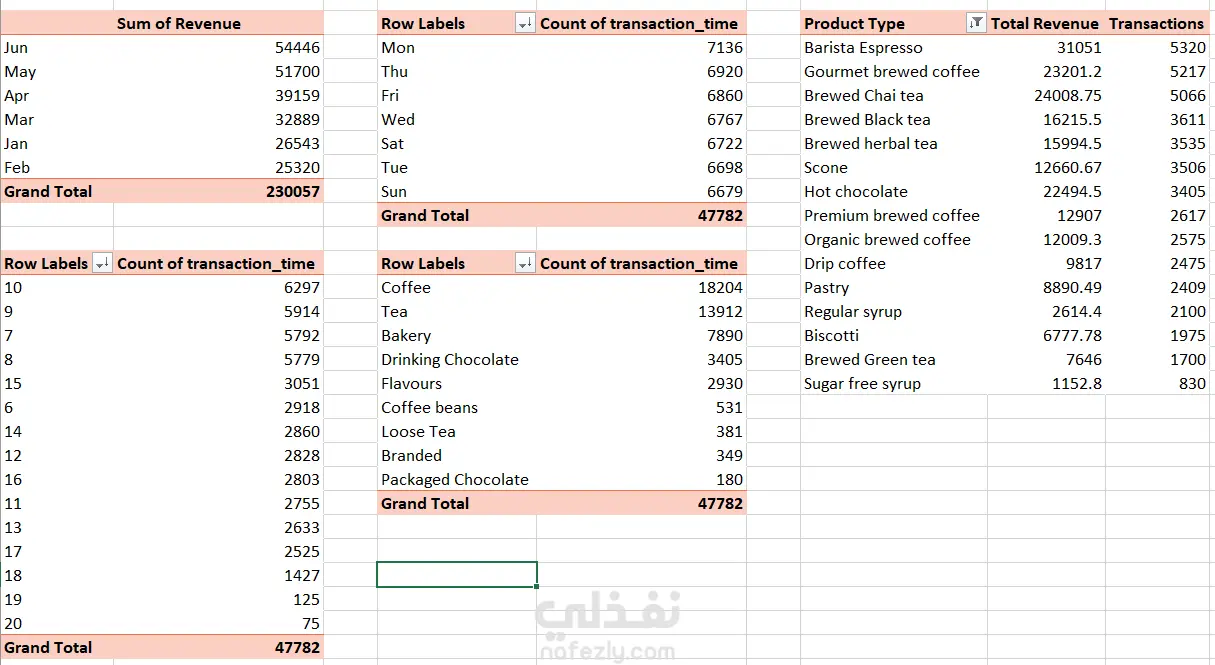1215x665 pixels.
Task: Select the empty green-outlined active cell
Action: [x=456, y=575]
